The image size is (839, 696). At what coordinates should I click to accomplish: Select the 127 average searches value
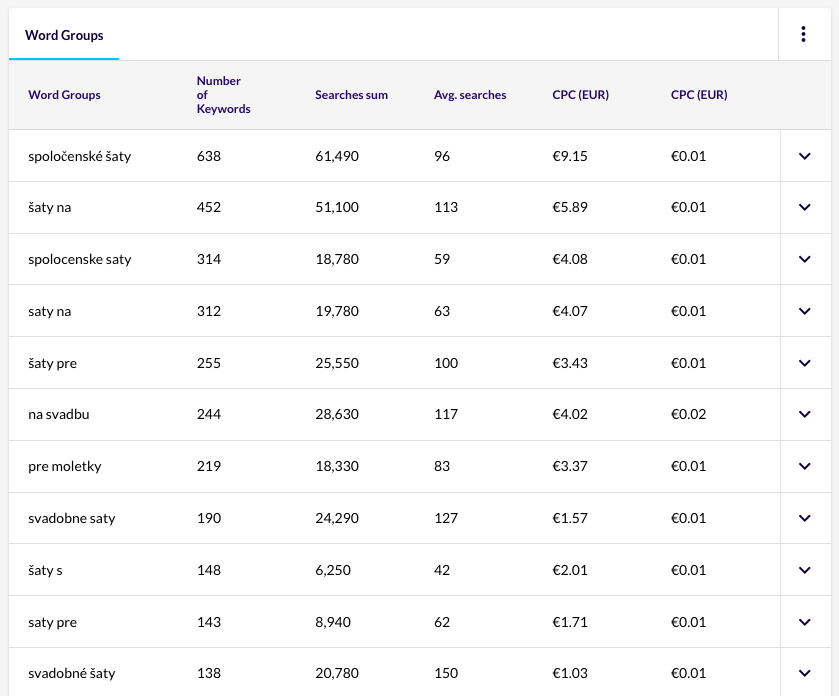pos(446,518)
